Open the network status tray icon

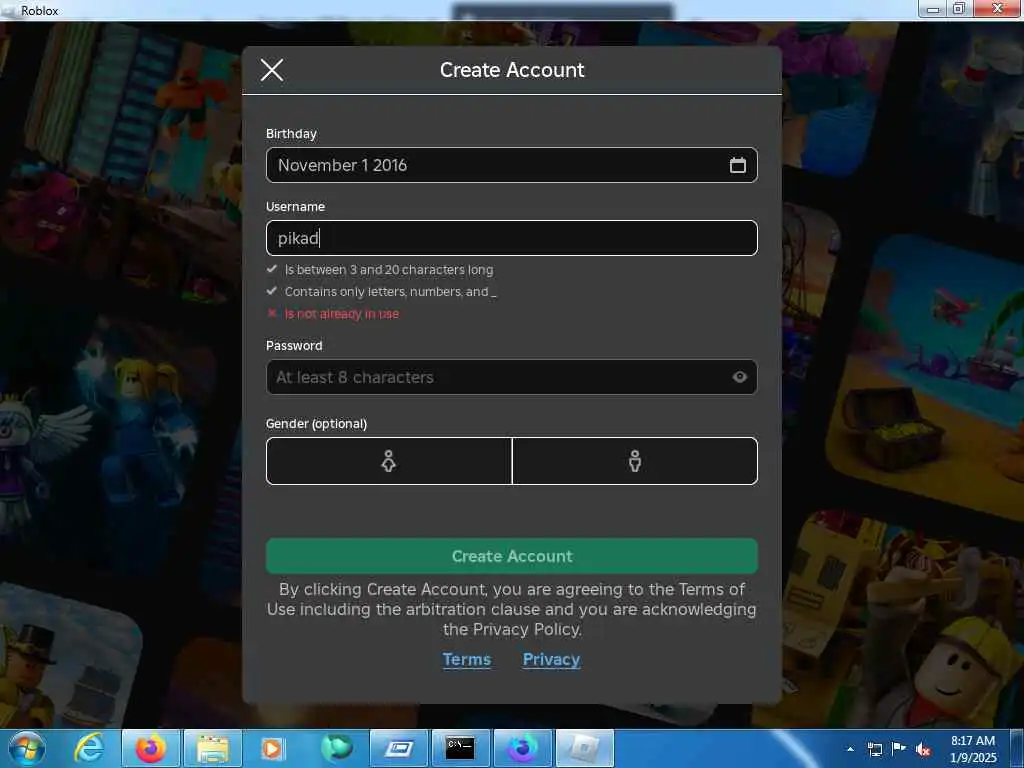(x=874, y=749)
